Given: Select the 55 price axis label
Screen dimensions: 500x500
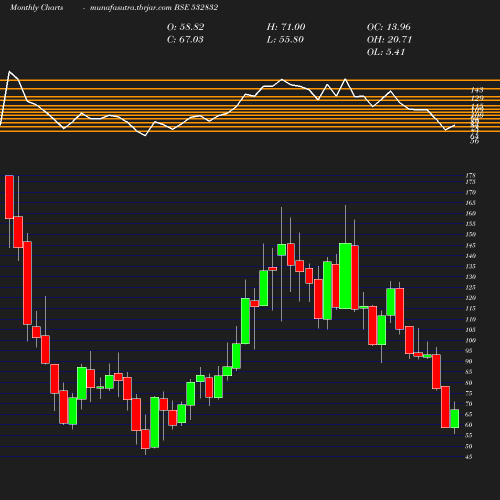Looking at the screenshot, I should [469, 435].
